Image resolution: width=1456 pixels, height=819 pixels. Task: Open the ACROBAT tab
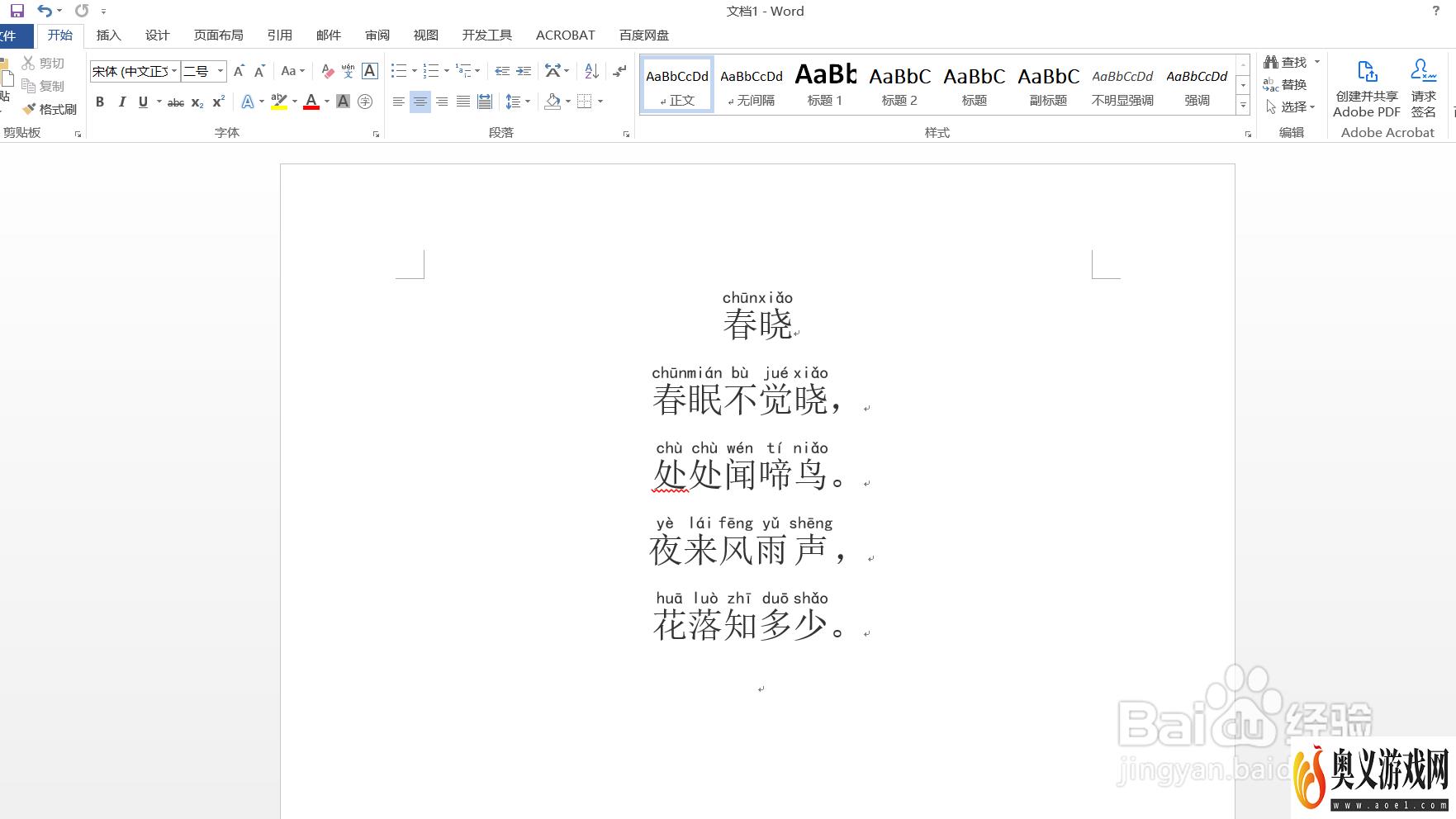(x=565, y=35)
